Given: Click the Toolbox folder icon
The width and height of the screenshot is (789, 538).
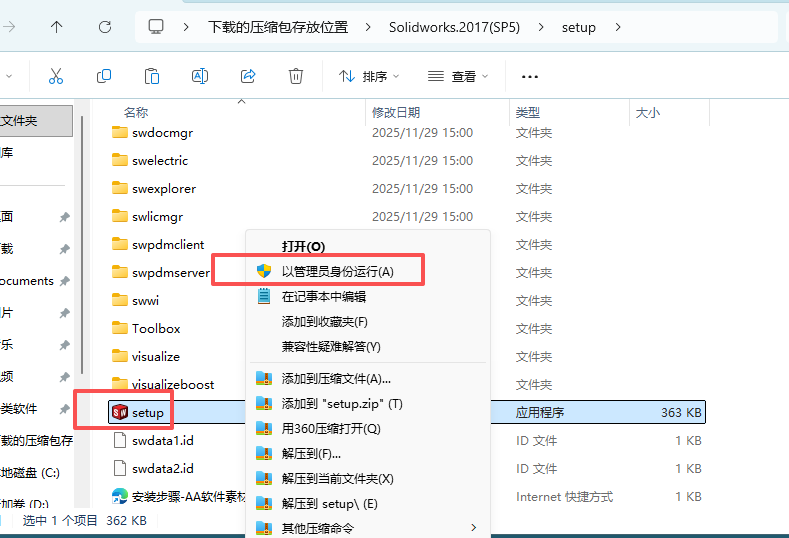Looking at the screenshot, I should coord(120,328).
